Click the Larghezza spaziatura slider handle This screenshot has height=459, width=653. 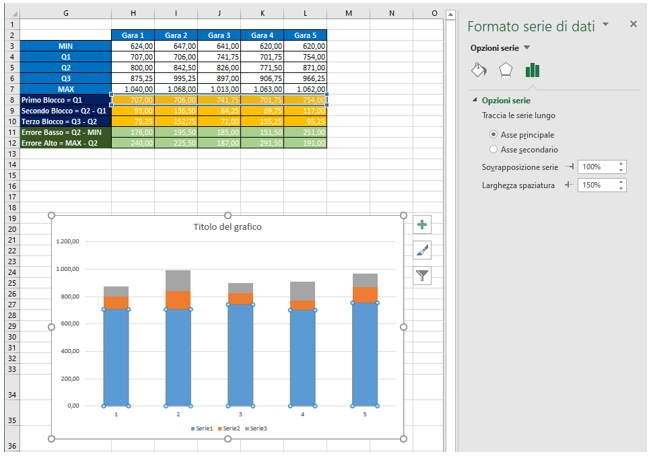pos(568,185)
